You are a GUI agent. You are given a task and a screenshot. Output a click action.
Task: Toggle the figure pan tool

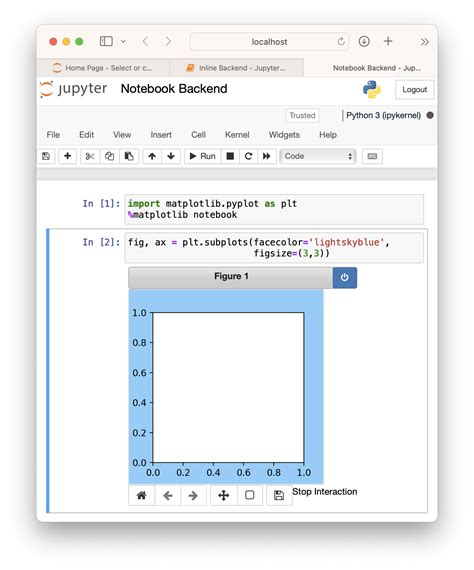click(x=224, y=495)
